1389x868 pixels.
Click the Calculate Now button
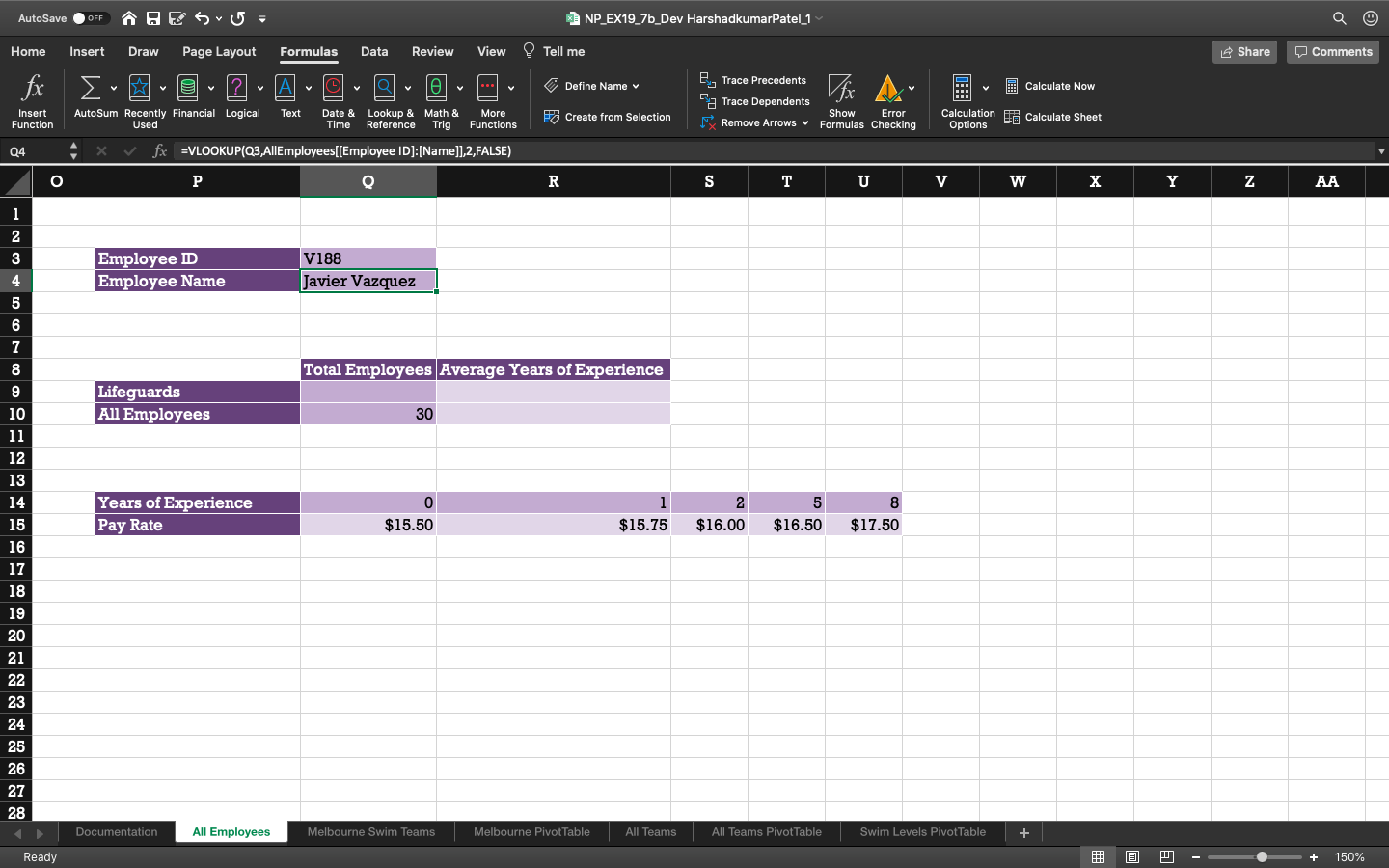tap(1050, 86)
